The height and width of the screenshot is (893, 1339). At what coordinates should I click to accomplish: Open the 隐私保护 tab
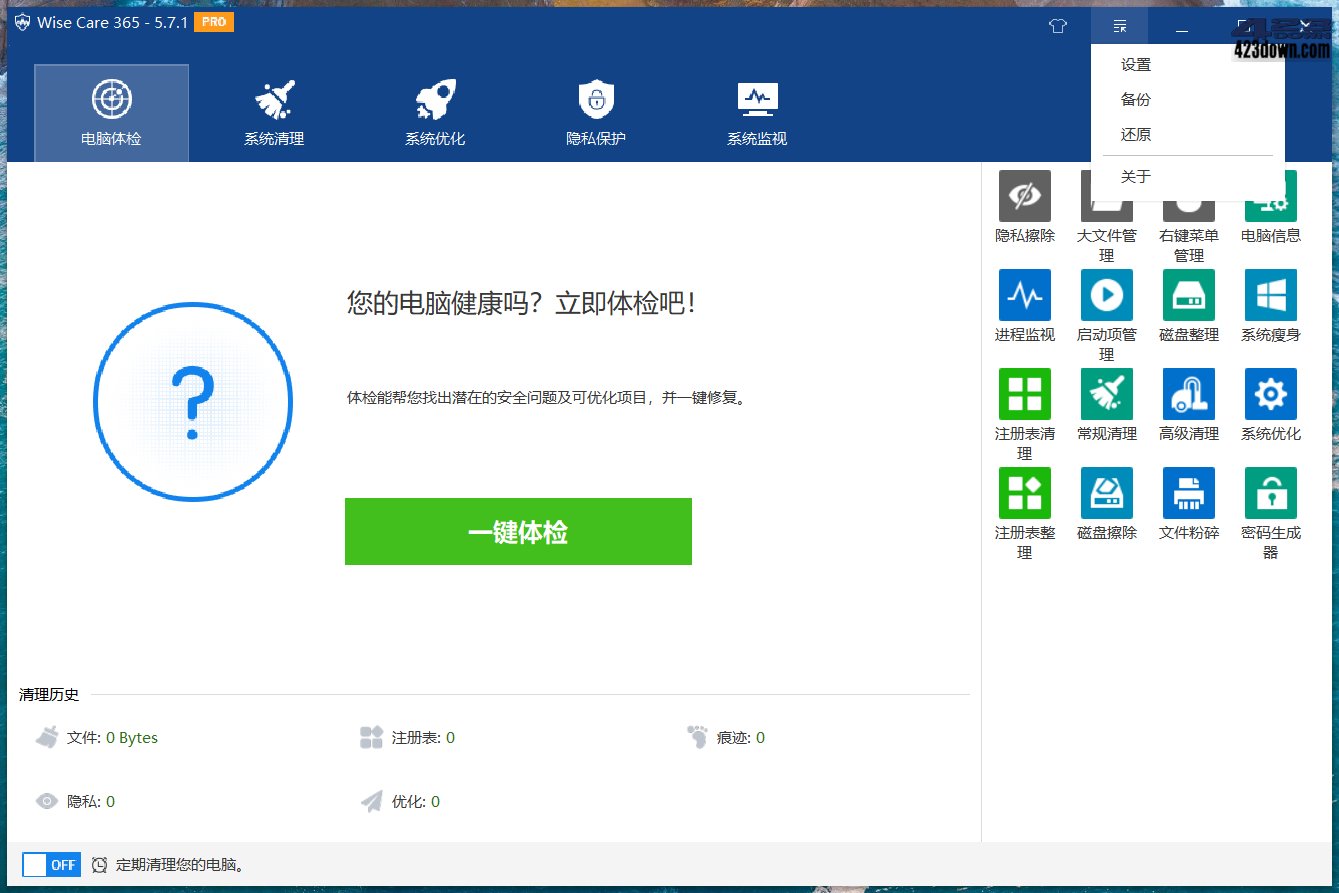coord(595,110)
